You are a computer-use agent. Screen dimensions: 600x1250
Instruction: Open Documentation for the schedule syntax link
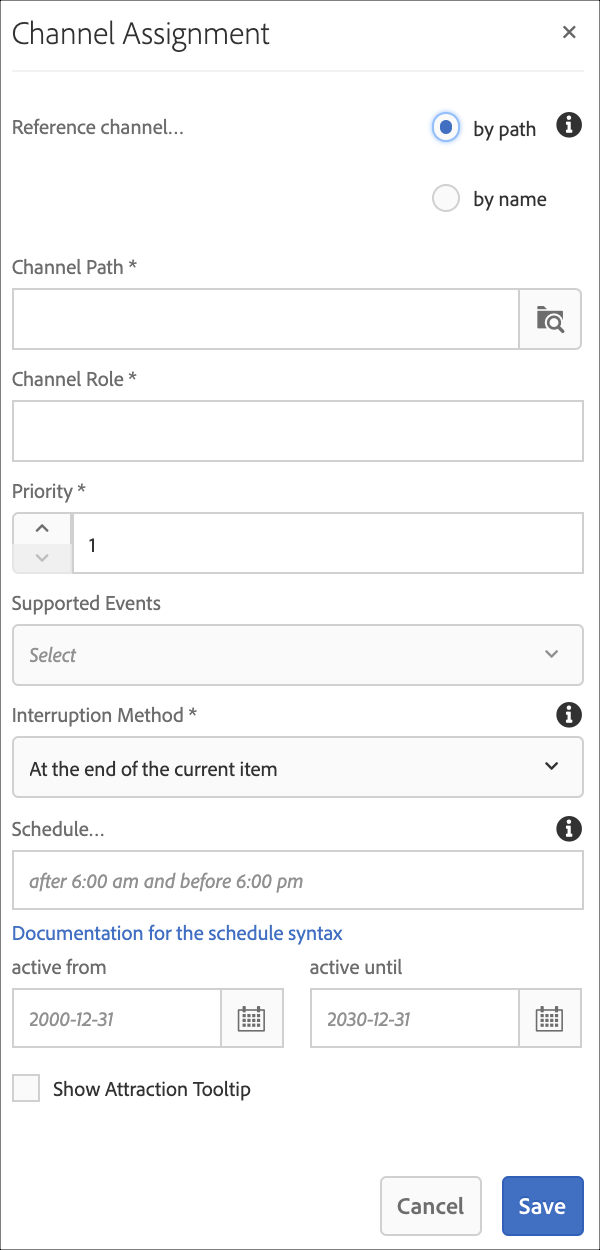pyautogui.click(x=177, y=933)
